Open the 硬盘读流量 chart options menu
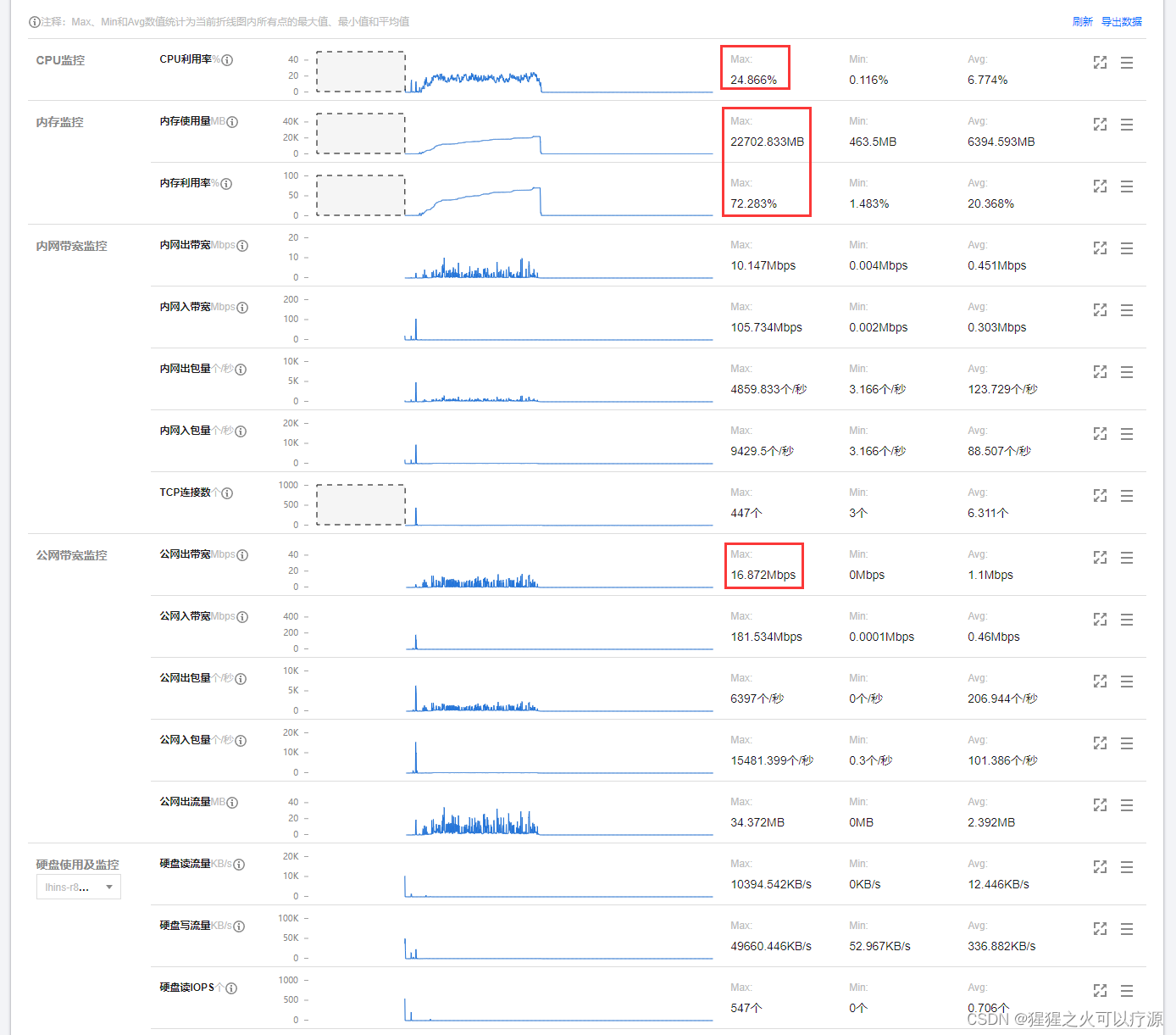 (1127, 867)
